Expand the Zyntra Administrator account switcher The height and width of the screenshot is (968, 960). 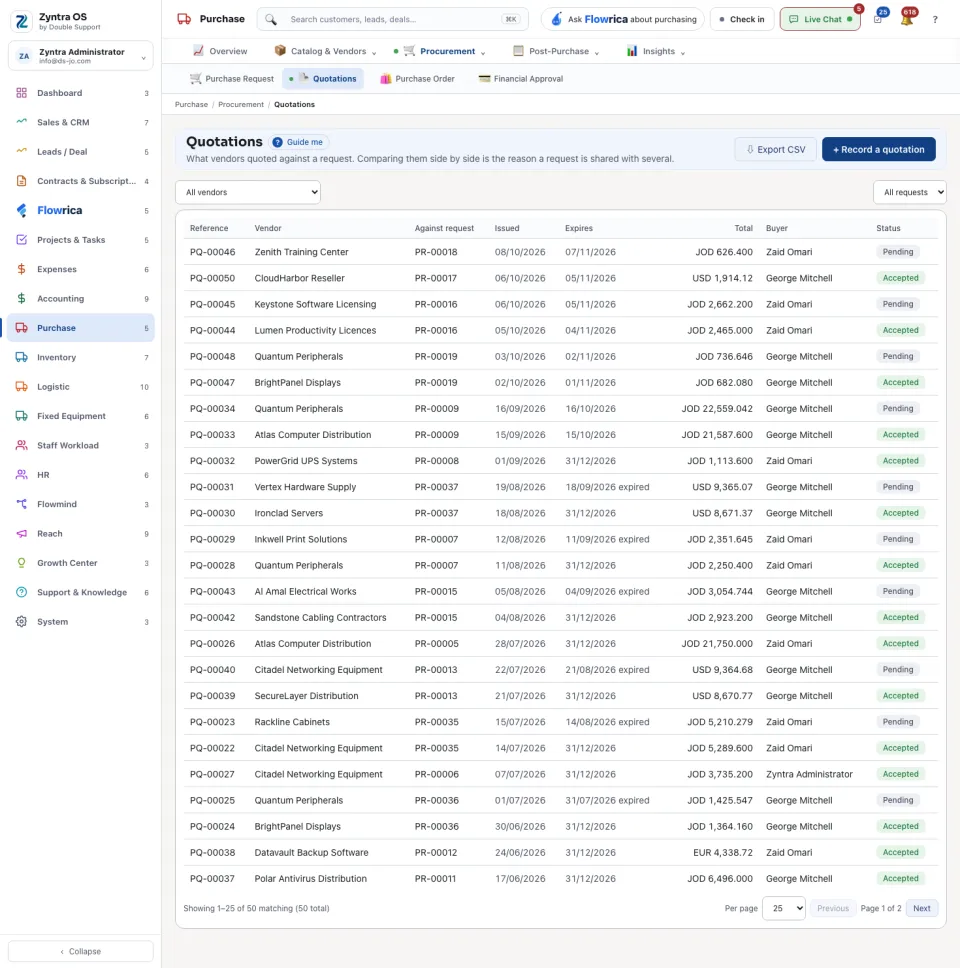pos(81,56)
